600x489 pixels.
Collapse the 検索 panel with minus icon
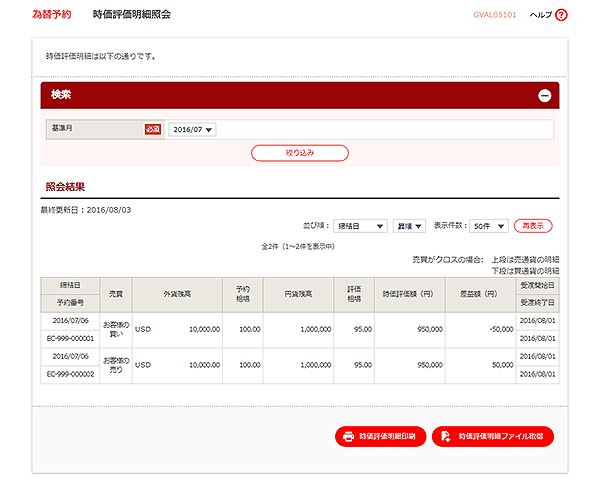(545, 96)
